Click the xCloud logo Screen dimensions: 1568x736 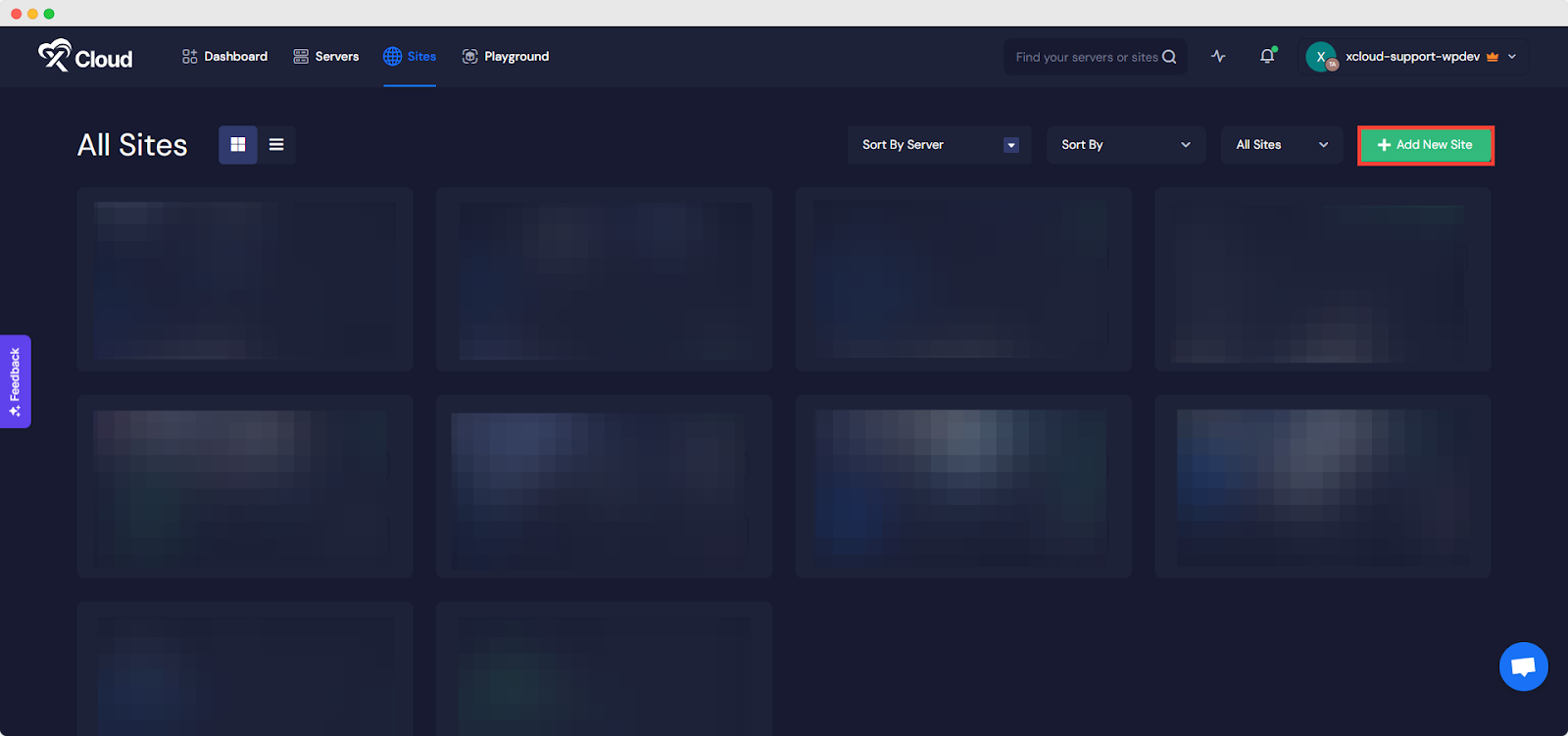tap(85, 57)
